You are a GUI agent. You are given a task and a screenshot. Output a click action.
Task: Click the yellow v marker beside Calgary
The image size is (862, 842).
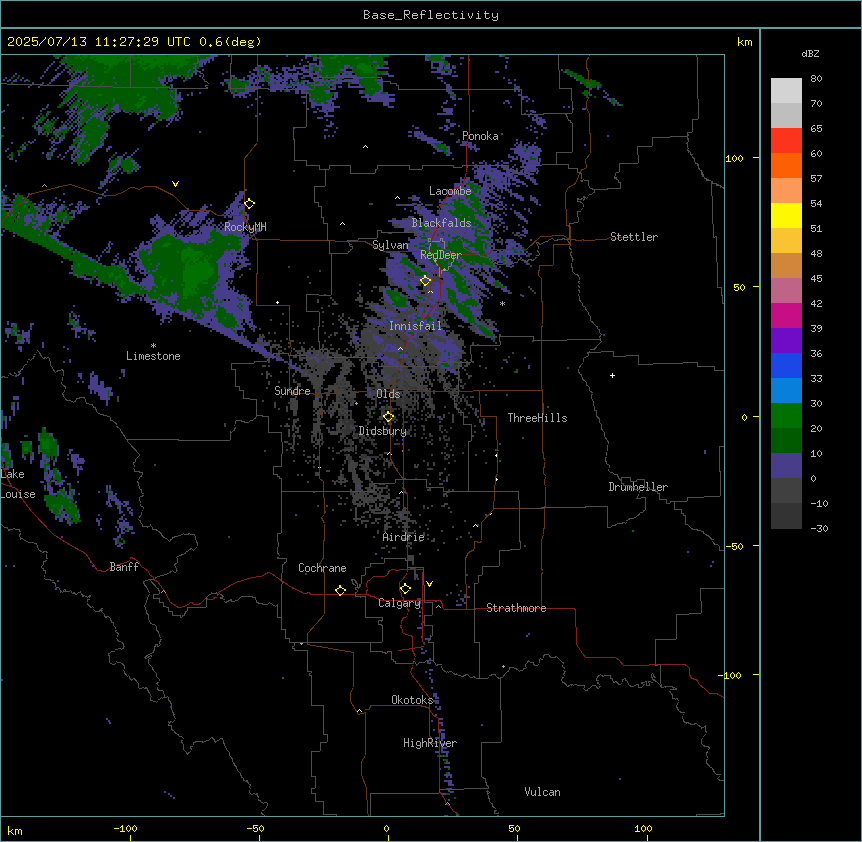429,584
